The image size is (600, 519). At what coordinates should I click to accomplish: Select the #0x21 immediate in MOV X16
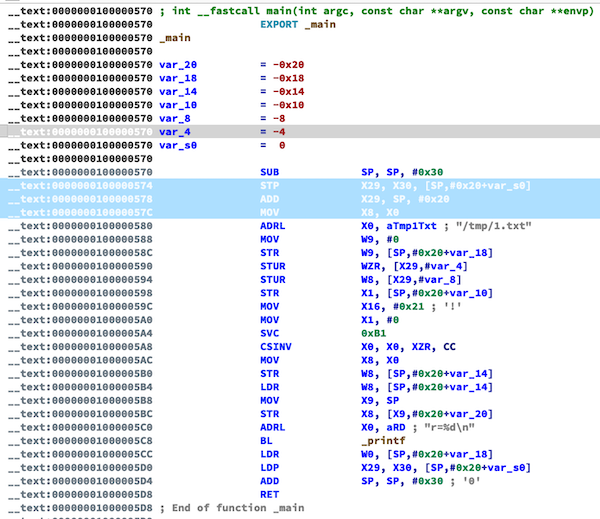[x=408, y=306]
